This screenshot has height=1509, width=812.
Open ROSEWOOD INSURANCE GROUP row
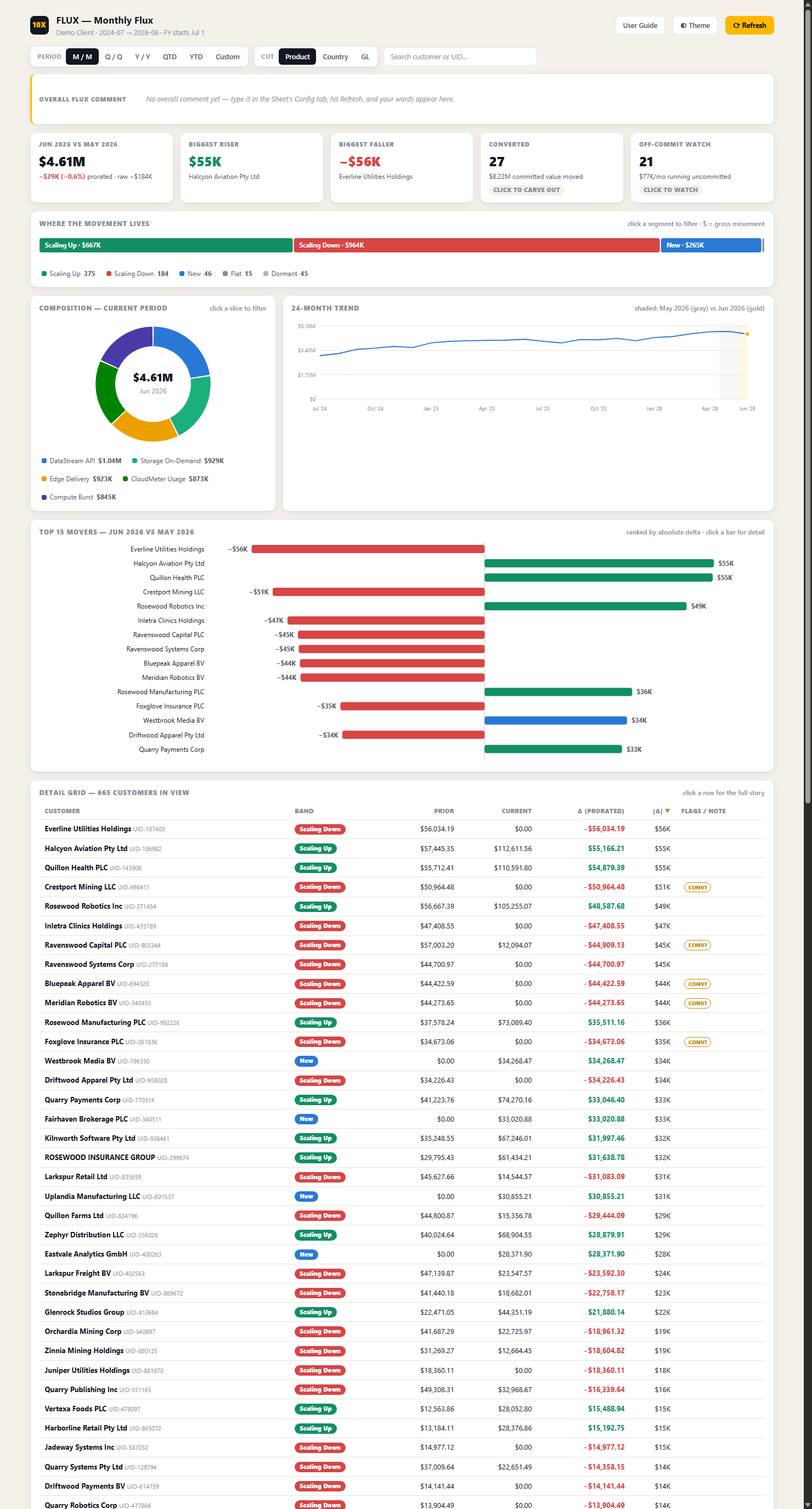[x=402, y=1157]
